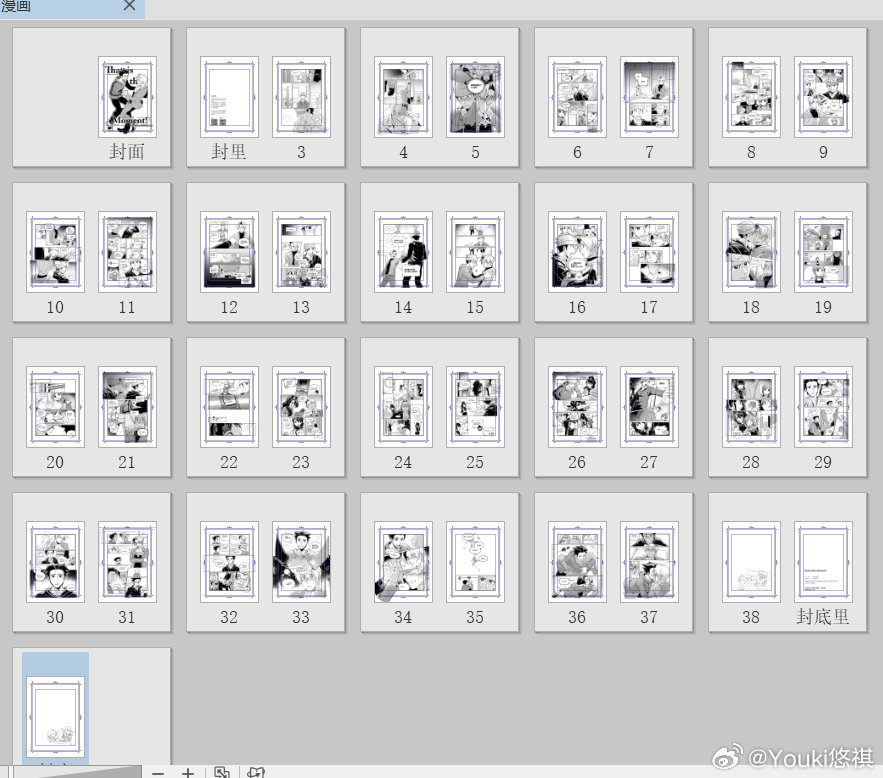Viewport: 883px width, 778px height.
Task: Open page 8 thumbnail
Action: pyautogui.click(x=751, y=97)
